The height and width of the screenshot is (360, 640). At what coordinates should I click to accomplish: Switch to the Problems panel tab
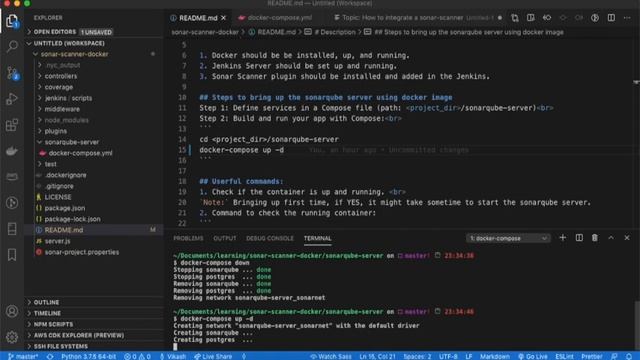[x=188, y=238]
